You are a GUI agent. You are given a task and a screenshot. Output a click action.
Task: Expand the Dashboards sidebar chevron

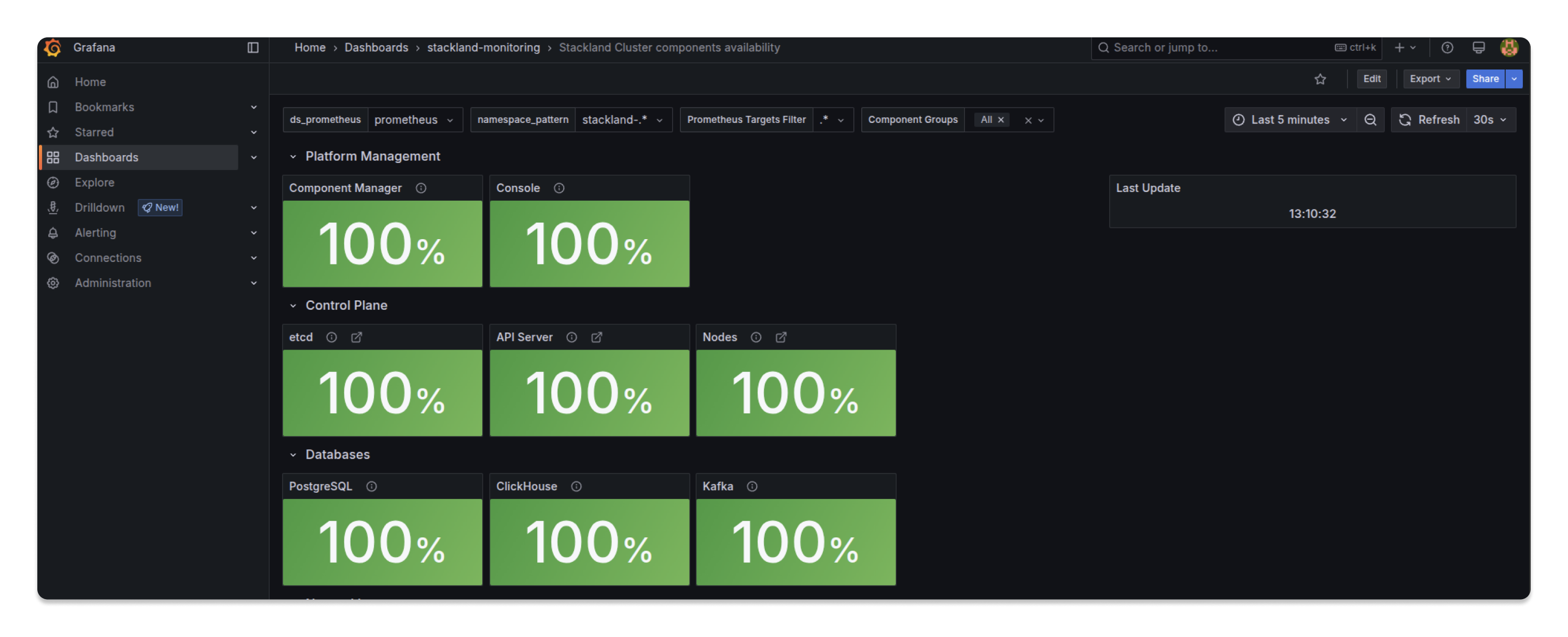(x=254, y=157)
